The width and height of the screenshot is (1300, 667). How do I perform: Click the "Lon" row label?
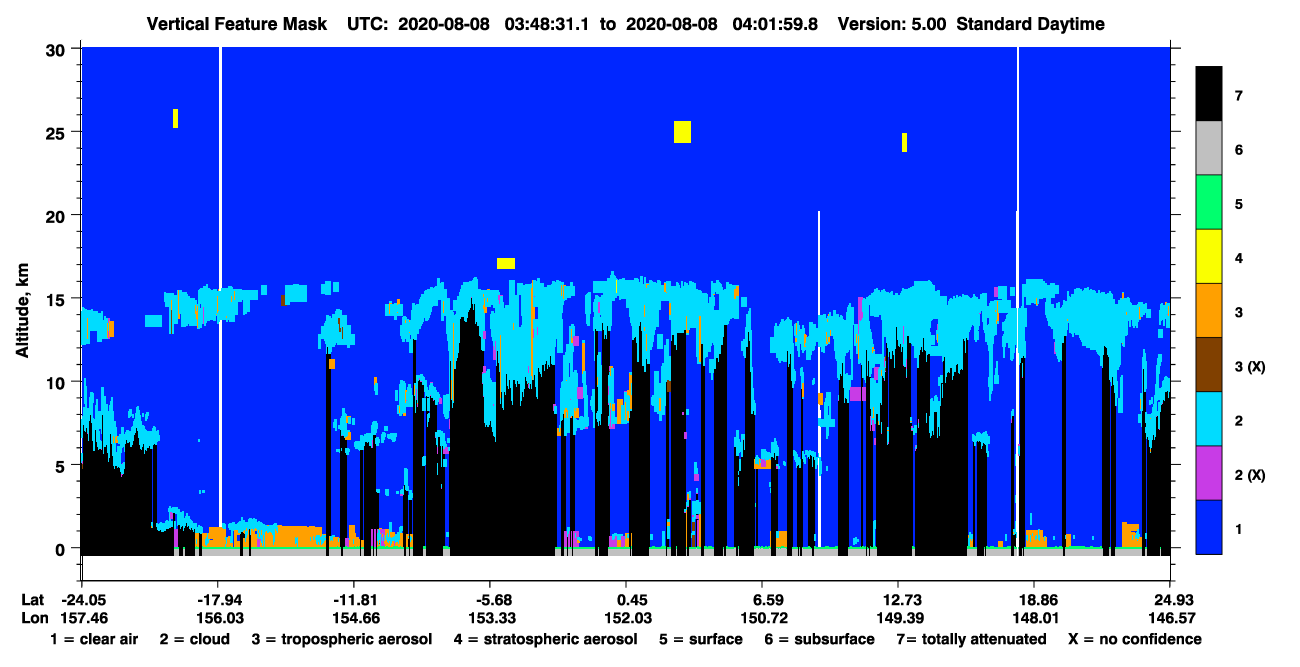(33, 618)
